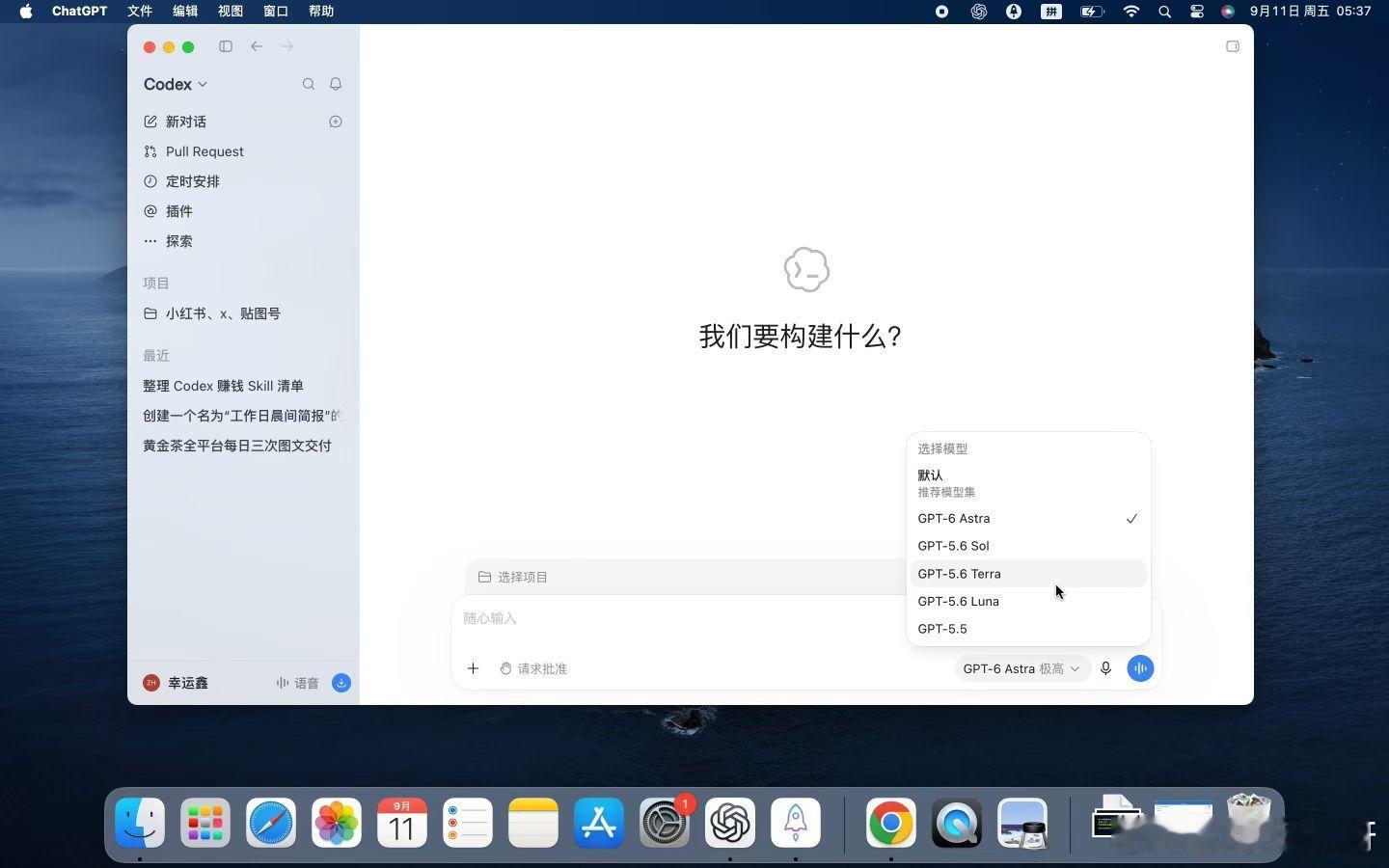
Task: Go back with the left arrow
Action: point(257,46)
